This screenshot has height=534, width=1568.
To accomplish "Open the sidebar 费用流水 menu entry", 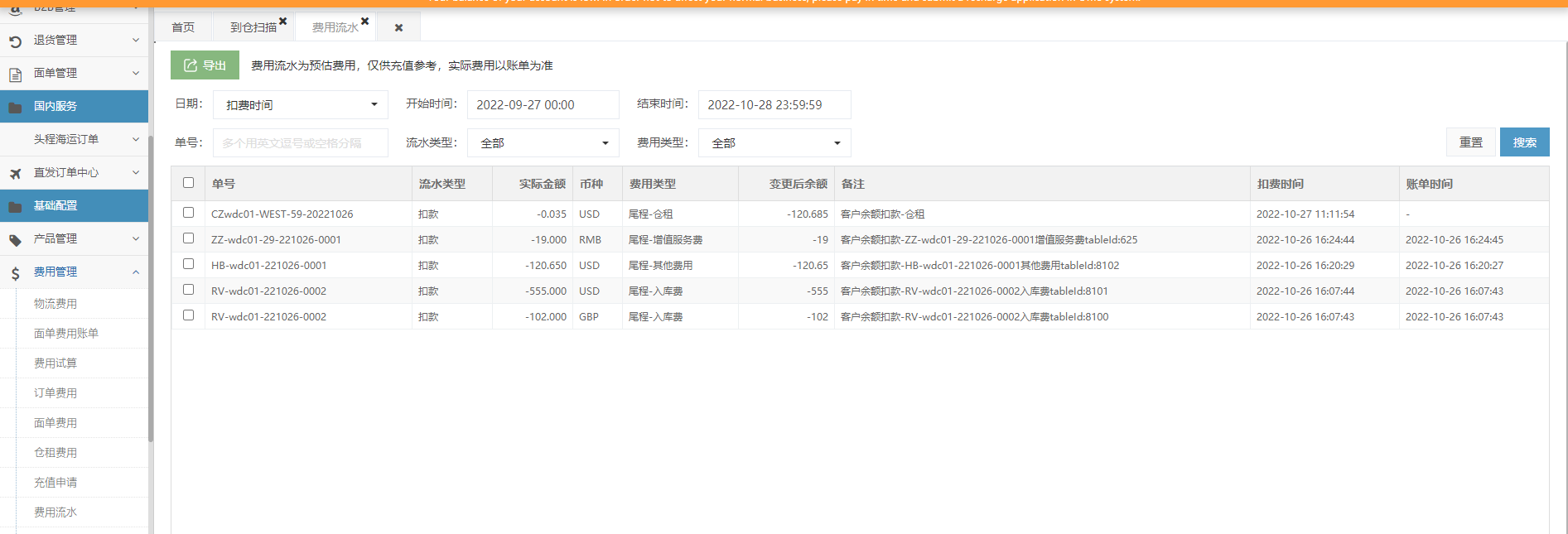I will 55,512.
